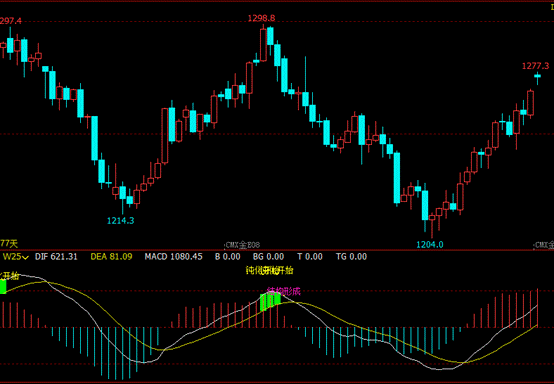Click the green block at MACD left edge
Image resolution: width=554 pixels, height=384 pixels.
tap(3, 286)
